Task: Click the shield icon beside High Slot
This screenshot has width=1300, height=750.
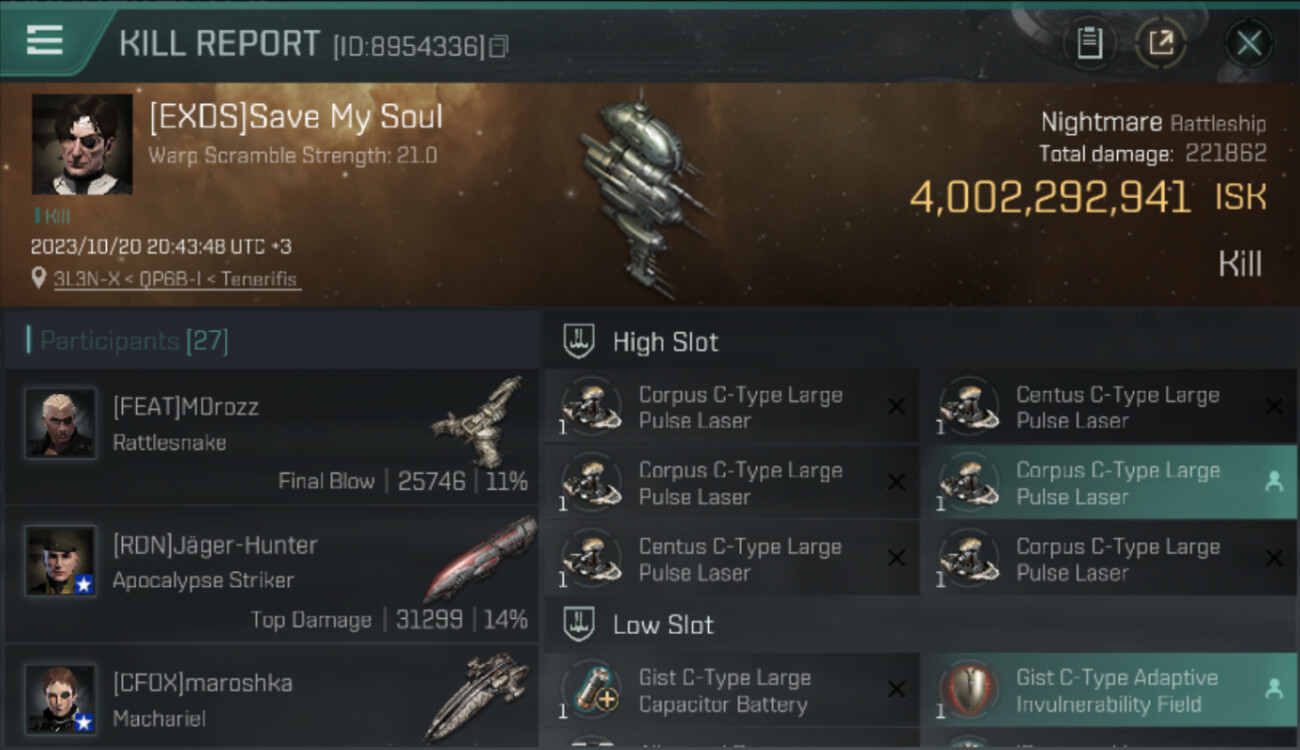Action: [x=579, y=341]
